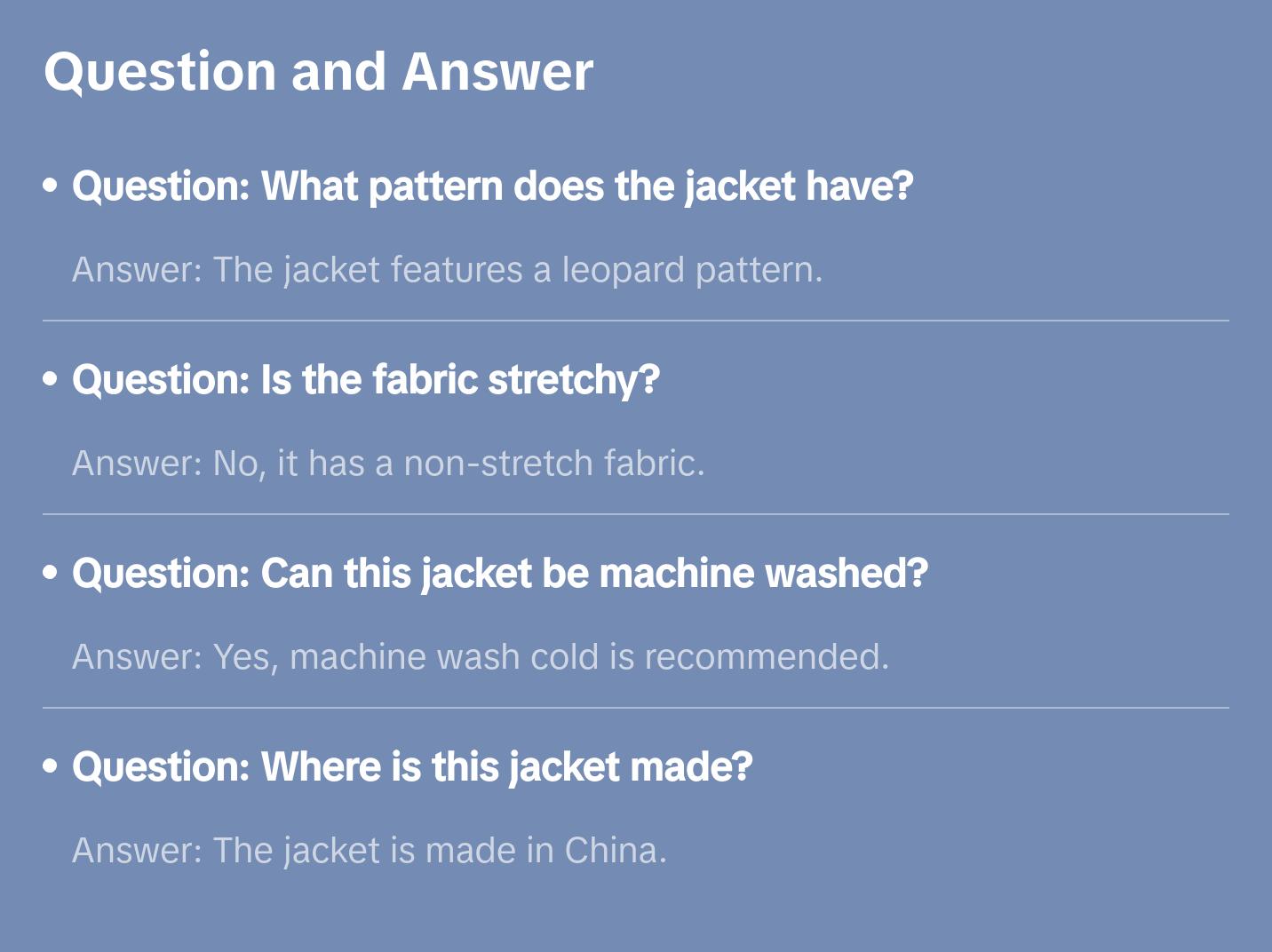The width and height of the screenshot is (1272, 952).
Task: Click the bullet before the machine washed question
Action: point(51,573)
